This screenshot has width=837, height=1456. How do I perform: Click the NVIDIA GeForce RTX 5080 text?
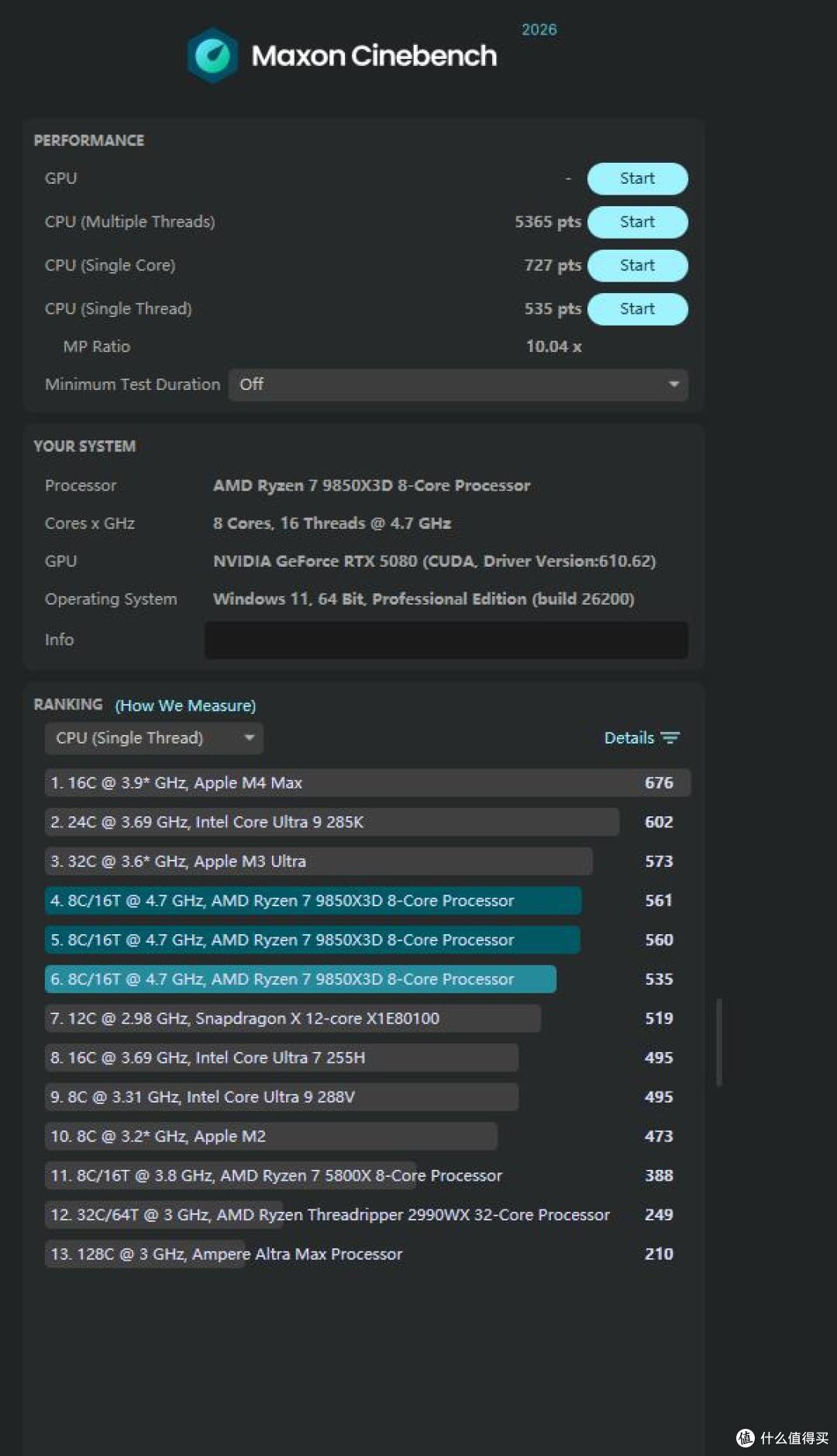(x=435, y=561)
